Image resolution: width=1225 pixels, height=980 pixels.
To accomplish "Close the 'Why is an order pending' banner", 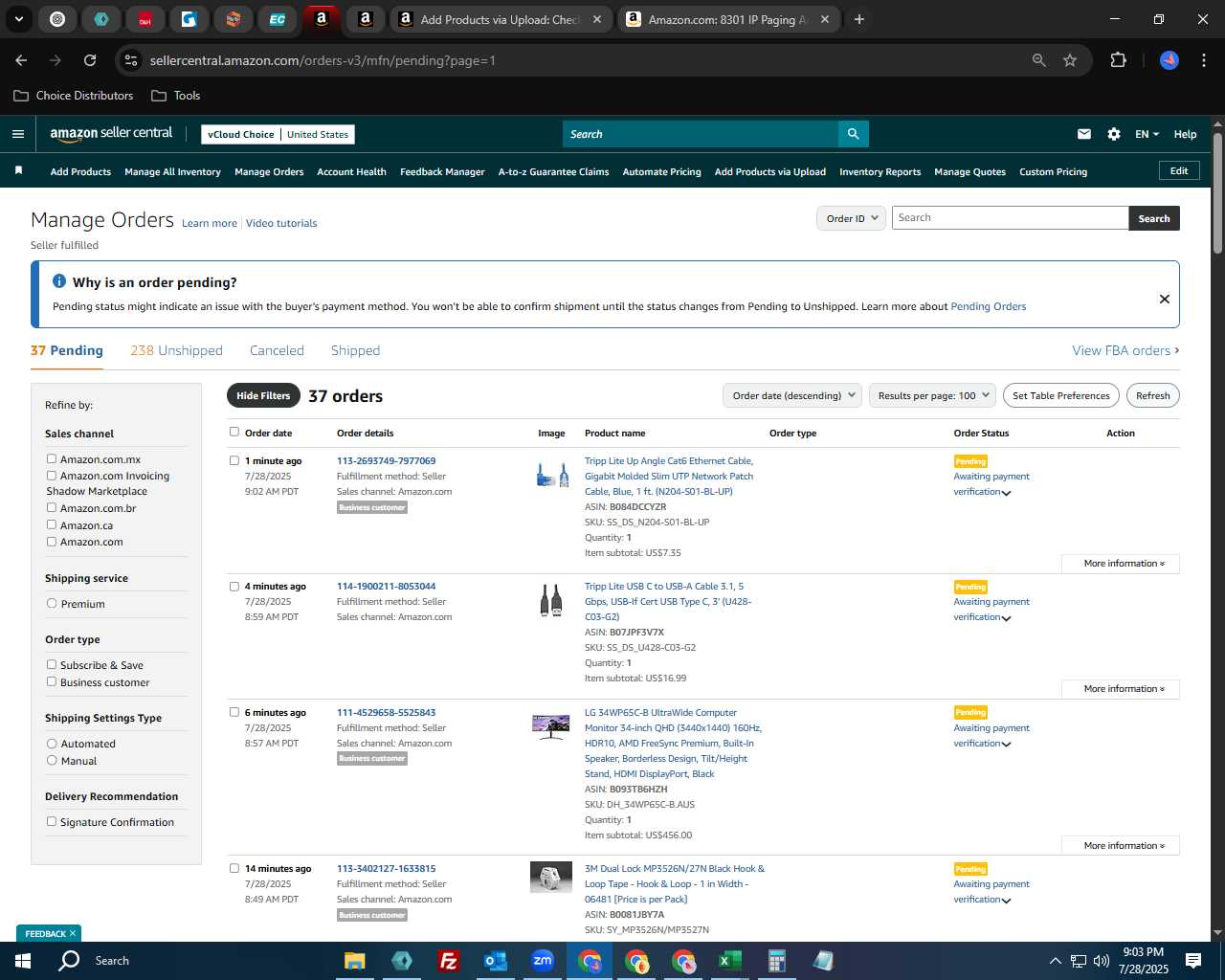I will (x=1165, y=299).
